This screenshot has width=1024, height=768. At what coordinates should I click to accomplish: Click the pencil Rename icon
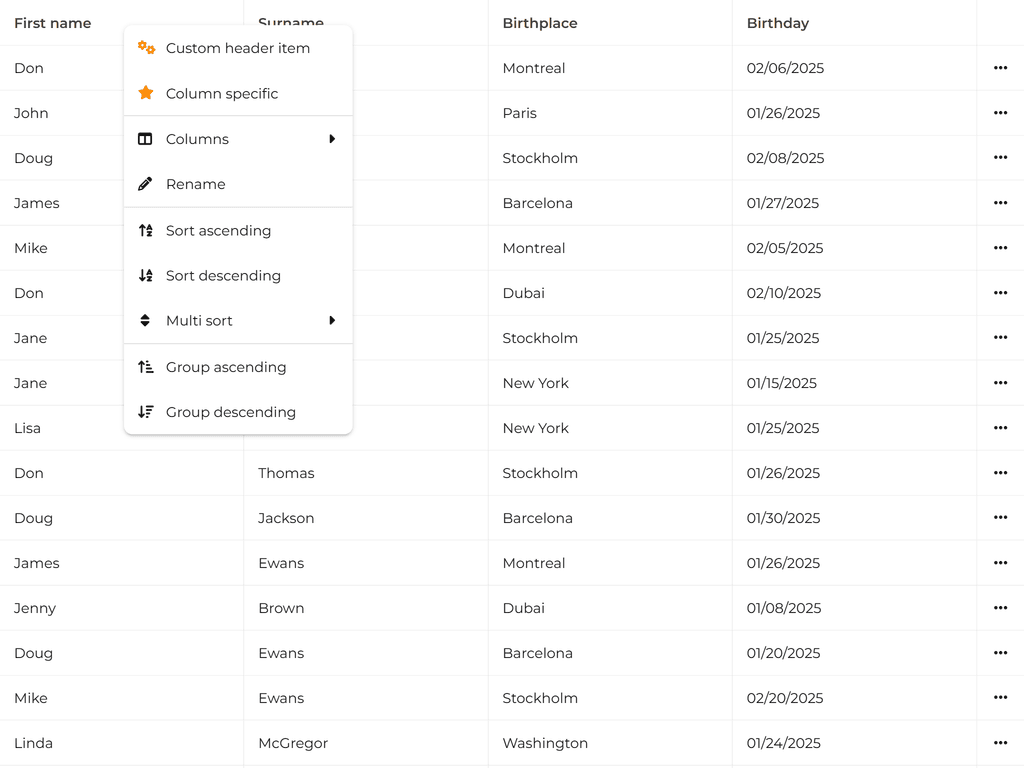click(x=145, y=184)
